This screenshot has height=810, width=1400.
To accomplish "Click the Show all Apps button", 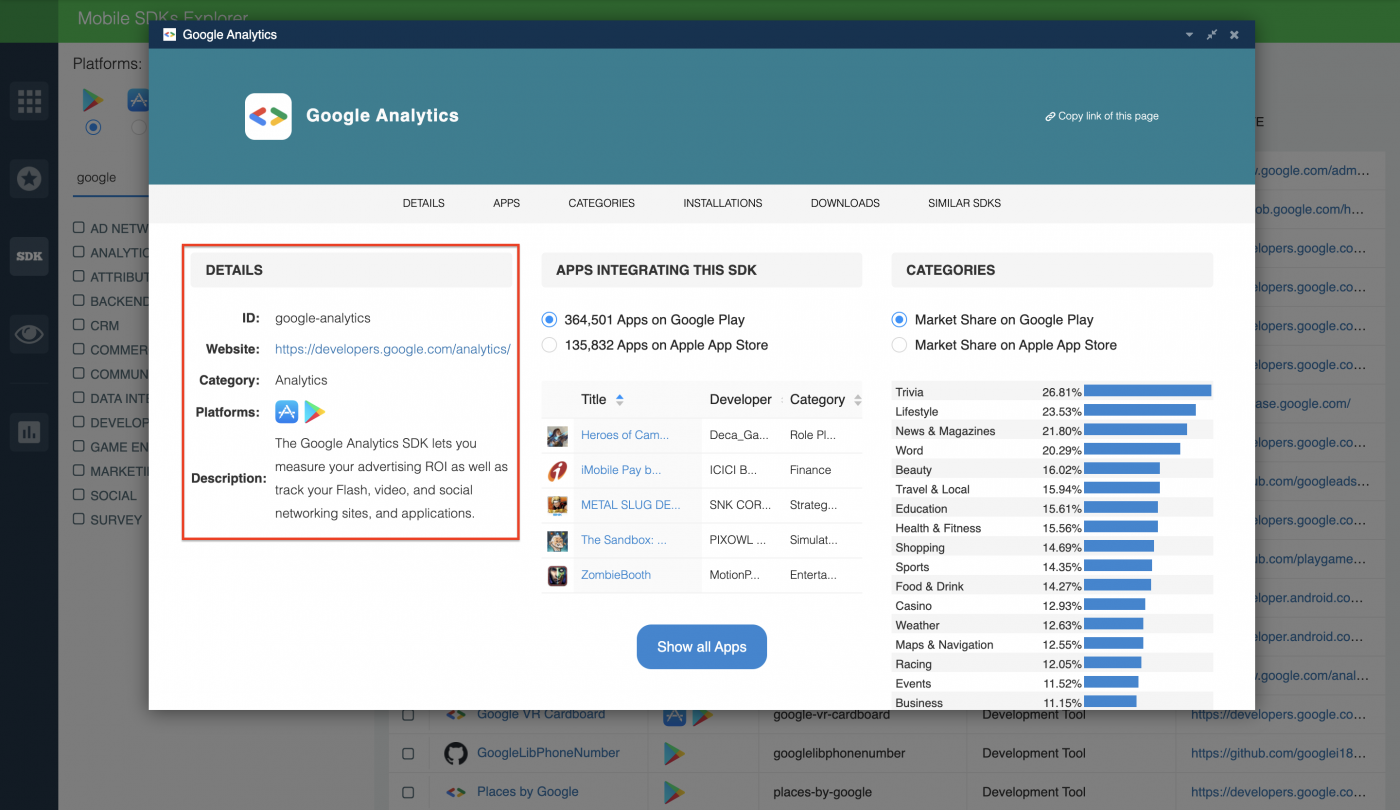I will tap(702, 647).
